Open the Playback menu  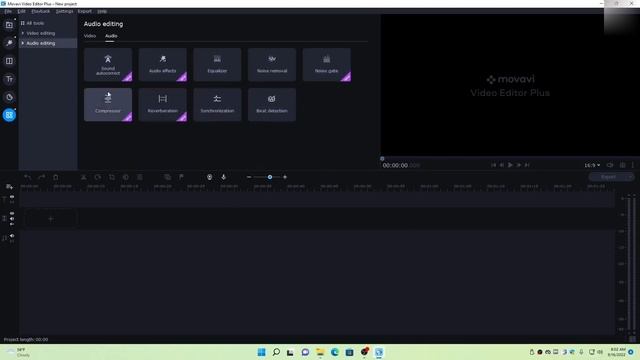point(40,11)
